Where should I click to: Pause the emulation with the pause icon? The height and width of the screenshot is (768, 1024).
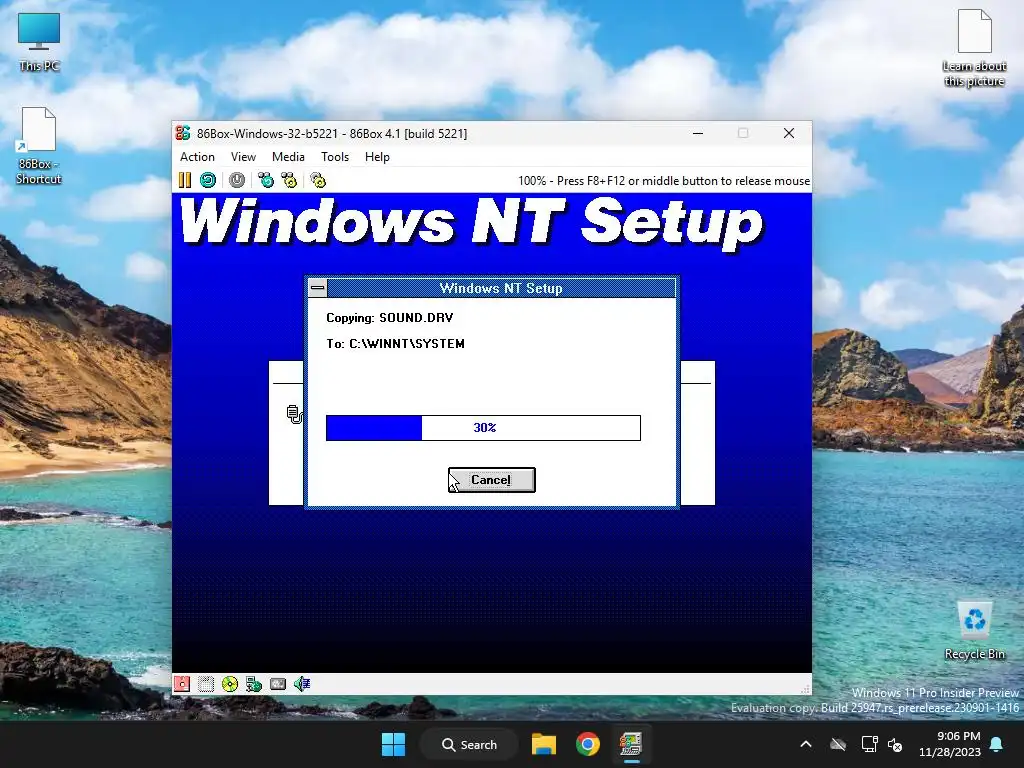click(x=185, y=180)
